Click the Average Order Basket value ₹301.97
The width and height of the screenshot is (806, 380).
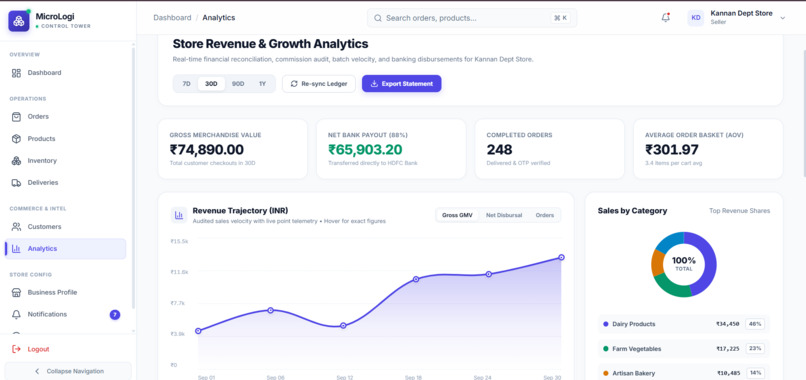[672, 150]
